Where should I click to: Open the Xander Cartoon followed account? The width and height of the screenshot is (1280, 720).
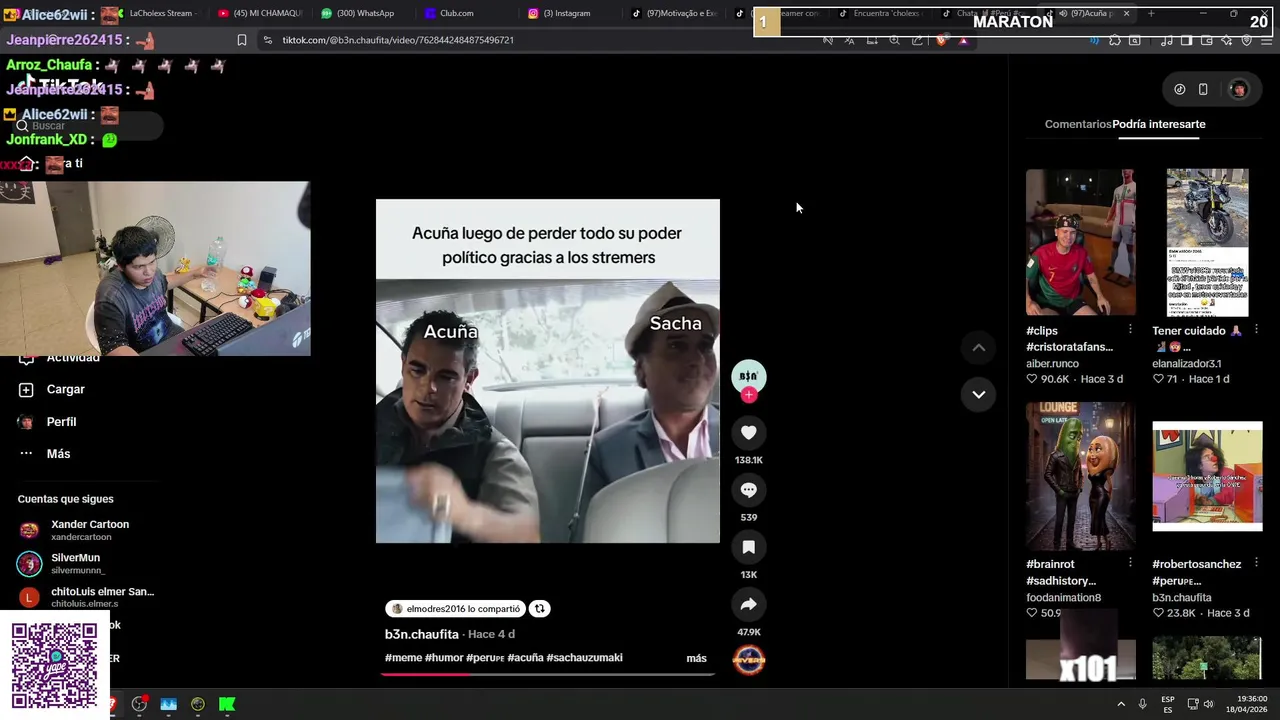pyautogui.click(x=86, y=530)
